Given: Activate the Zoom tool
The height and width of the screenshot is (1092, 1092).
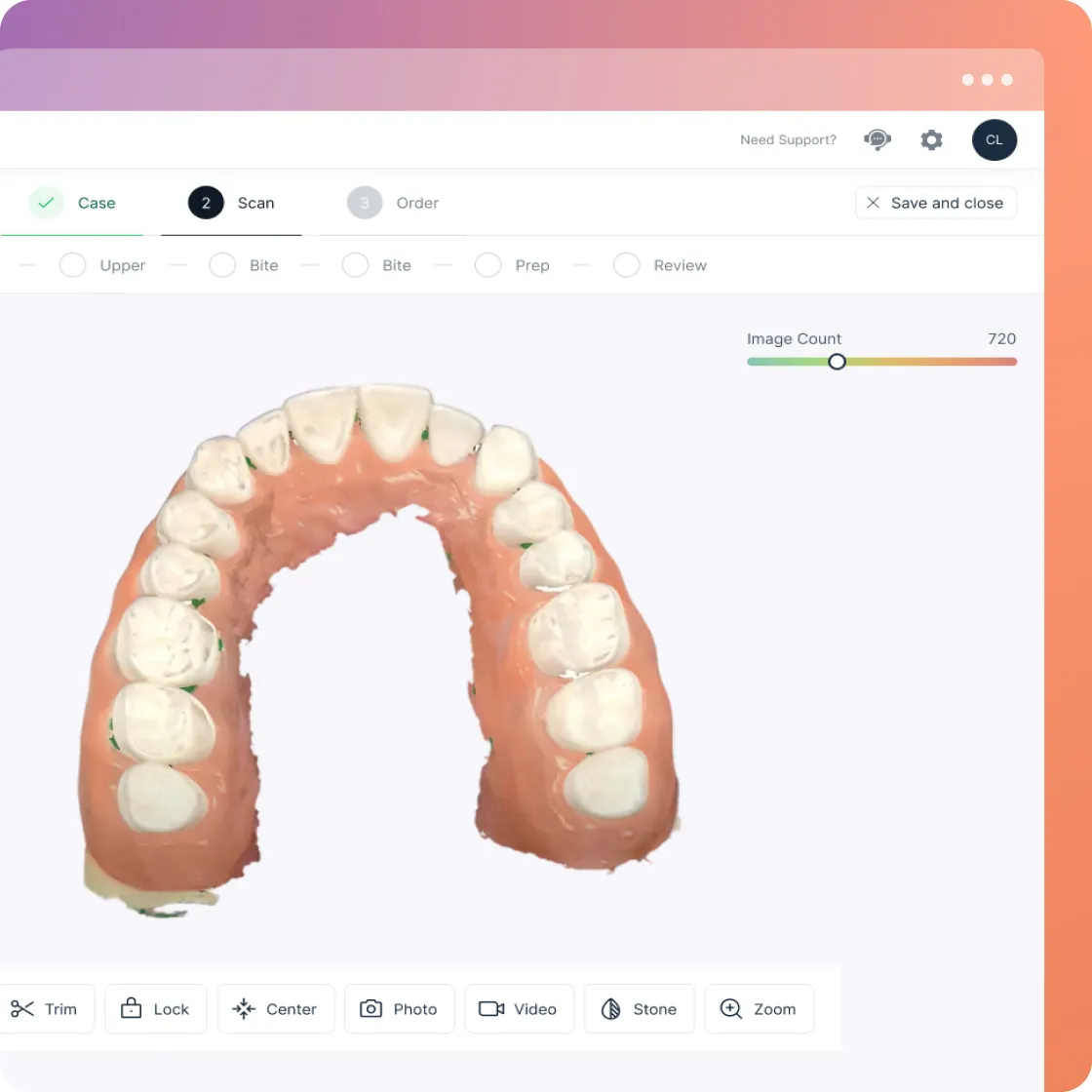Looking at the screenshot, I should pyautogui.click(x=759, y=1008).
